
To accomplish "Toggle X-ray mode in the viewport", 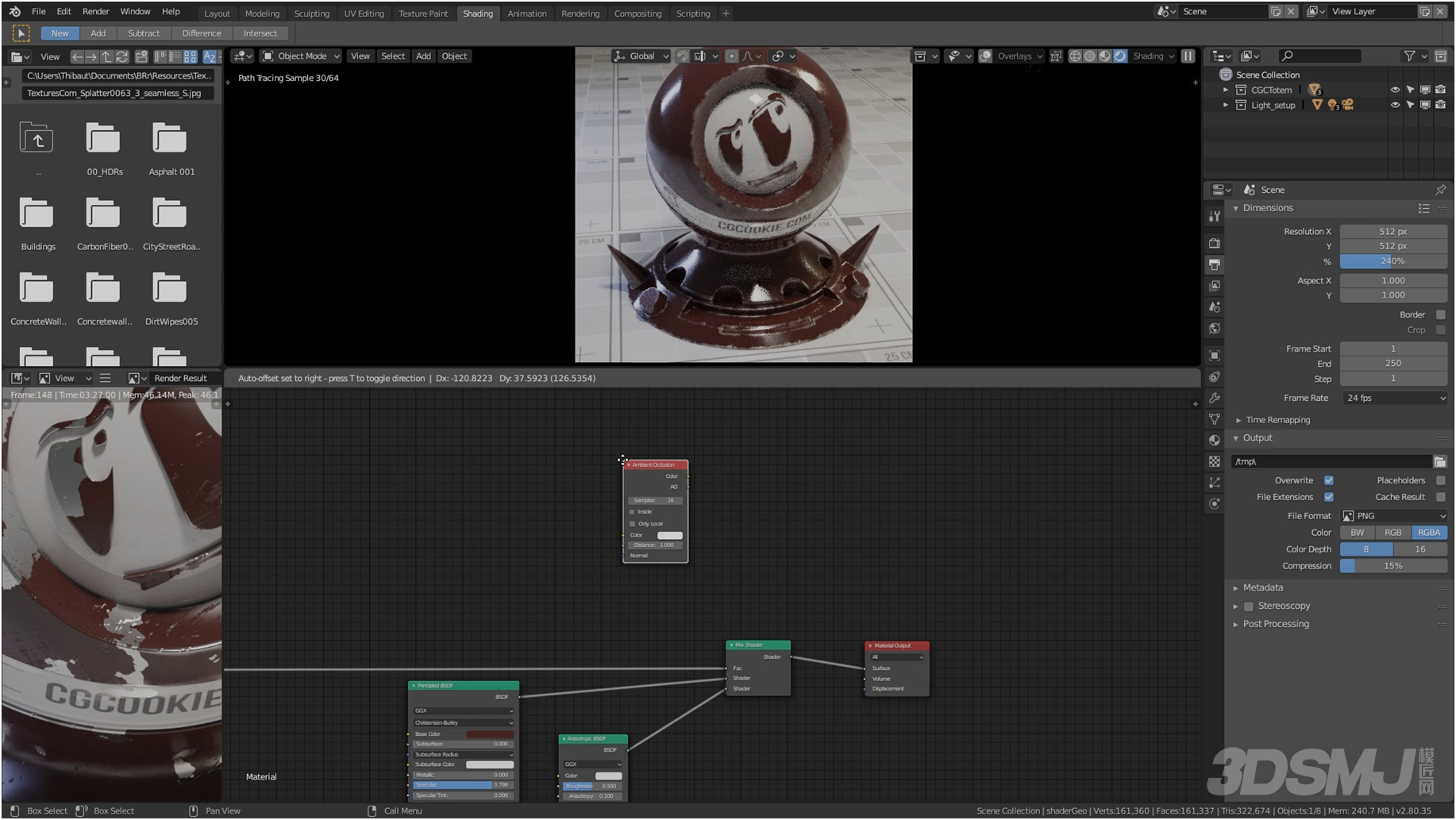I will pyautogui.click(x=1056, y=56).
